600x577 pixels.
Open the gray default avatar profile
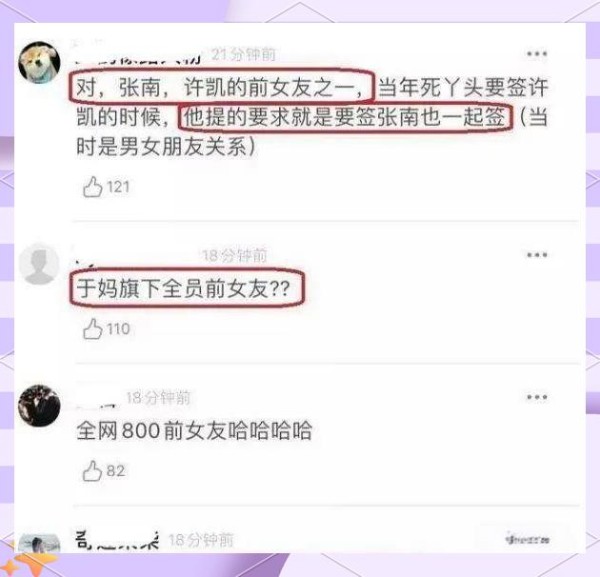(39, 264)
